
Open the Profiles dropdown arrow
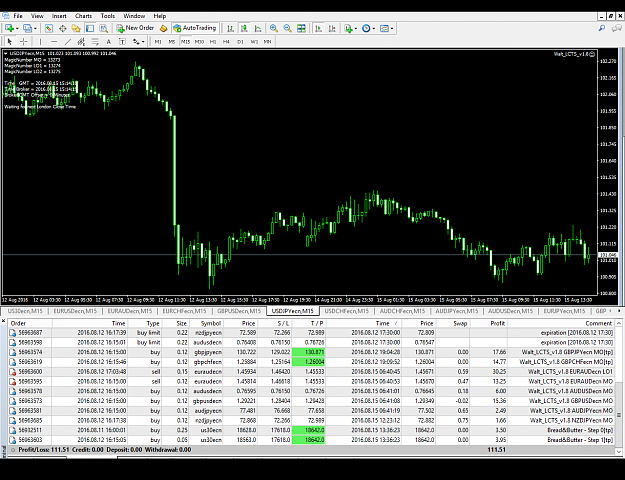pyautogui.click(x=35, y=29)
